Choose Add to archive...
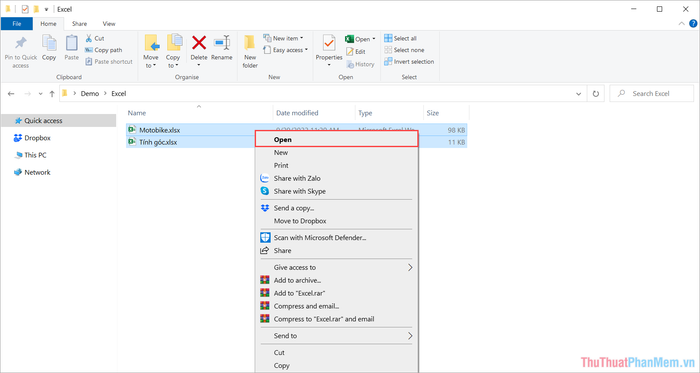700x373 pixels. [337, 280]
